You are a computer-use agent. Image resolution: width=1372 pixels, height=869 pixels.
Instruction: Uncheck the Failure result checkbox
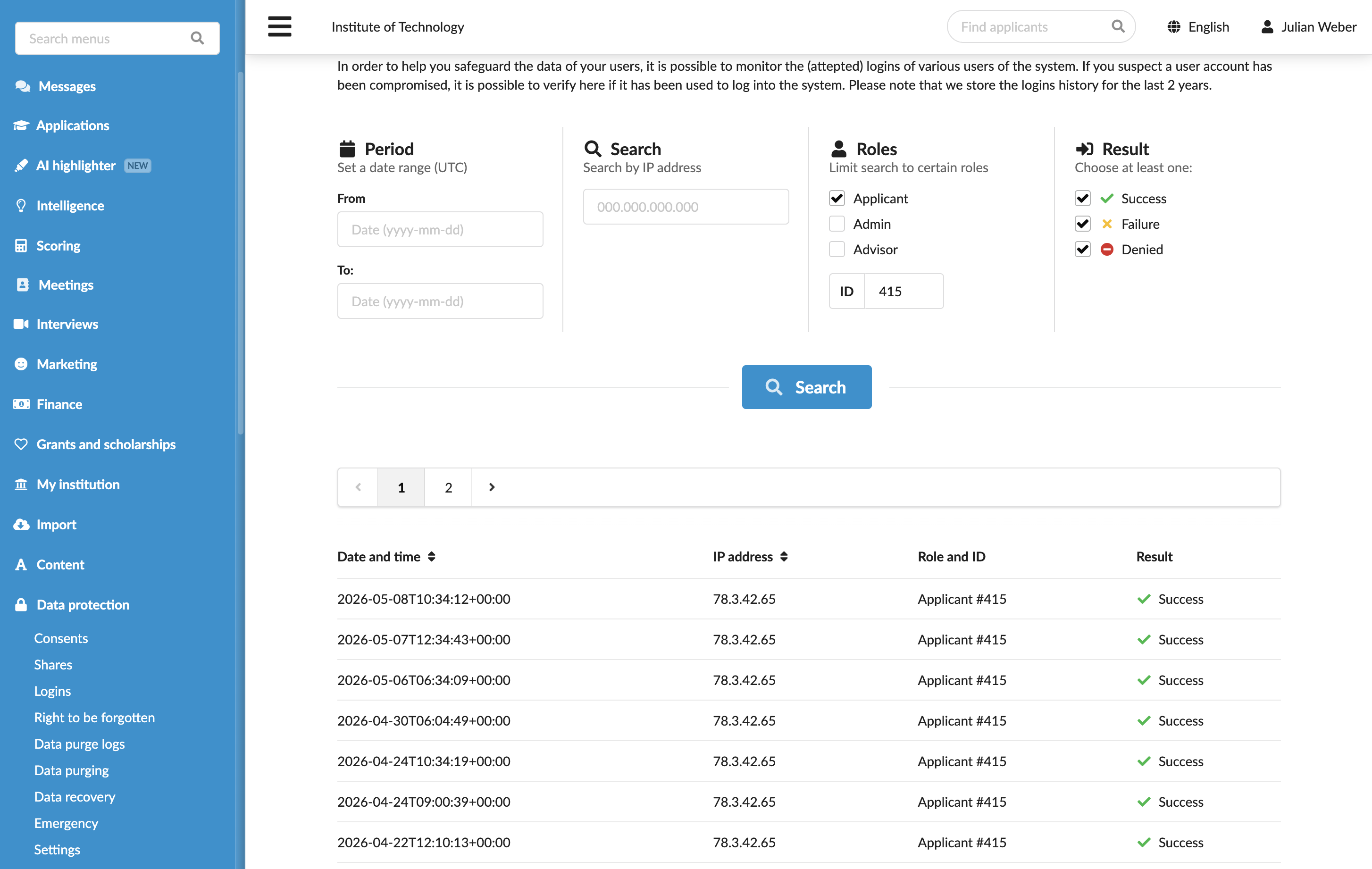(x=1083, y=224)
